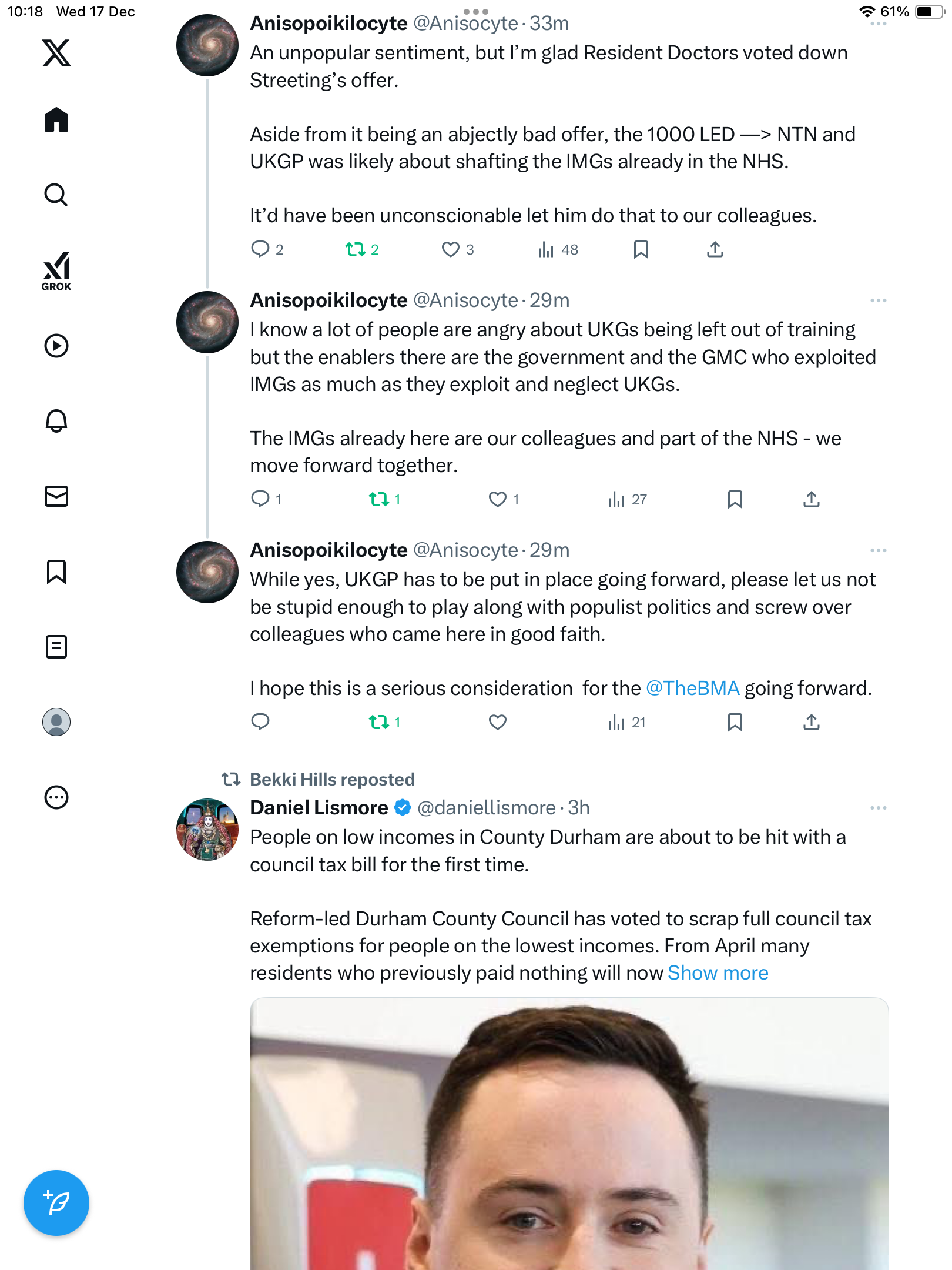Screen dimensions: 952x1270
Task: Like the 33m Anisopoikilocyte post
Action: tap(450, 250)
